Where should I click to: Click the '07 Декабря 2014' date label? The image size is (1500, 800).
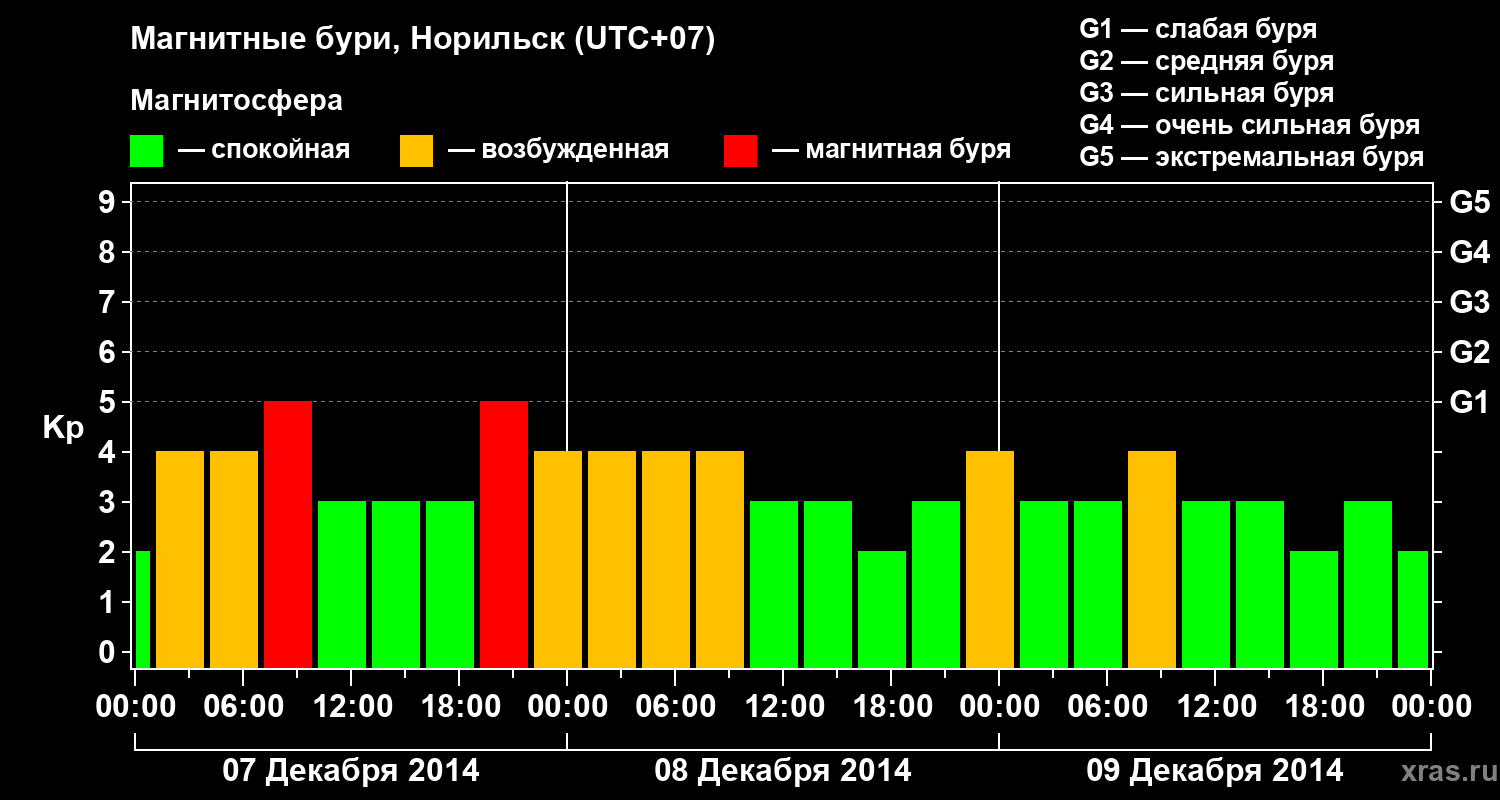tap(350, 771)
